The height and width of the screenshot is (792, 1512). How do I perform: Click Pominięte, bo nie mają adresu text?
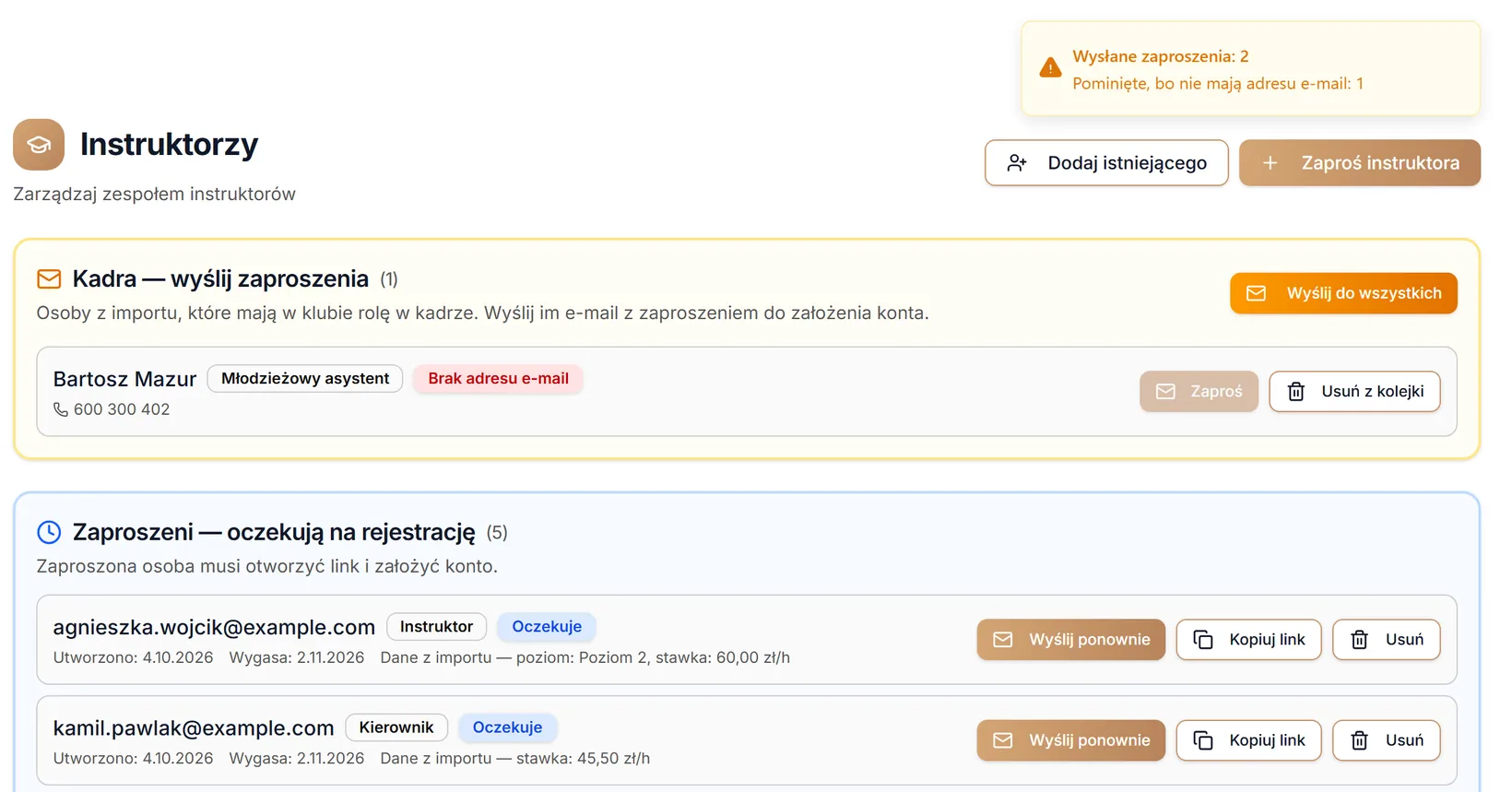[x=1218, y=84]
